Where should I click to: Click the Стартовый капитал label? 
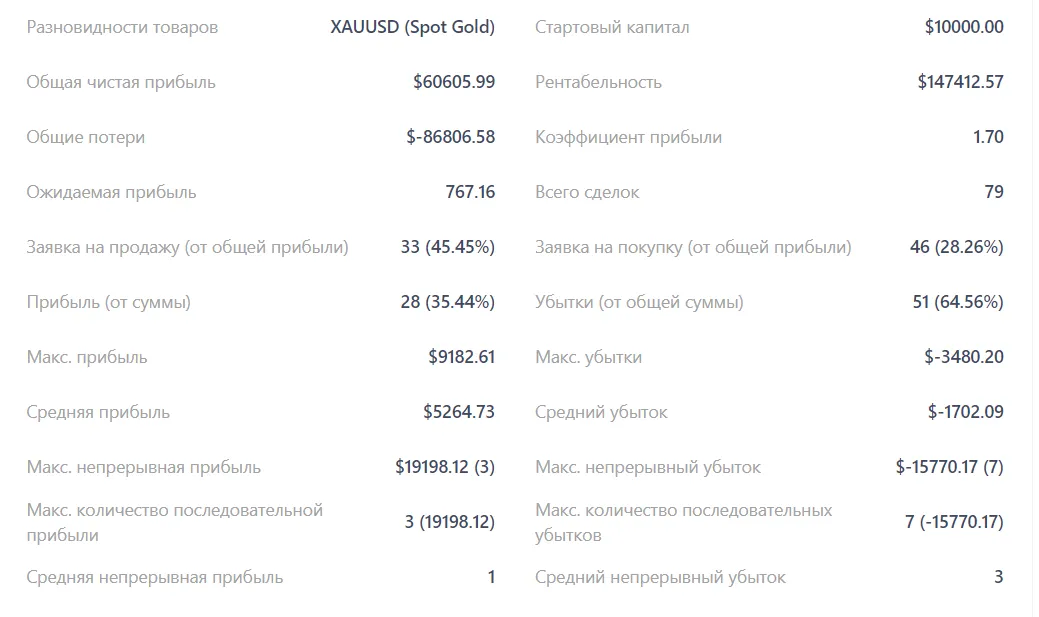coord(612,27)
